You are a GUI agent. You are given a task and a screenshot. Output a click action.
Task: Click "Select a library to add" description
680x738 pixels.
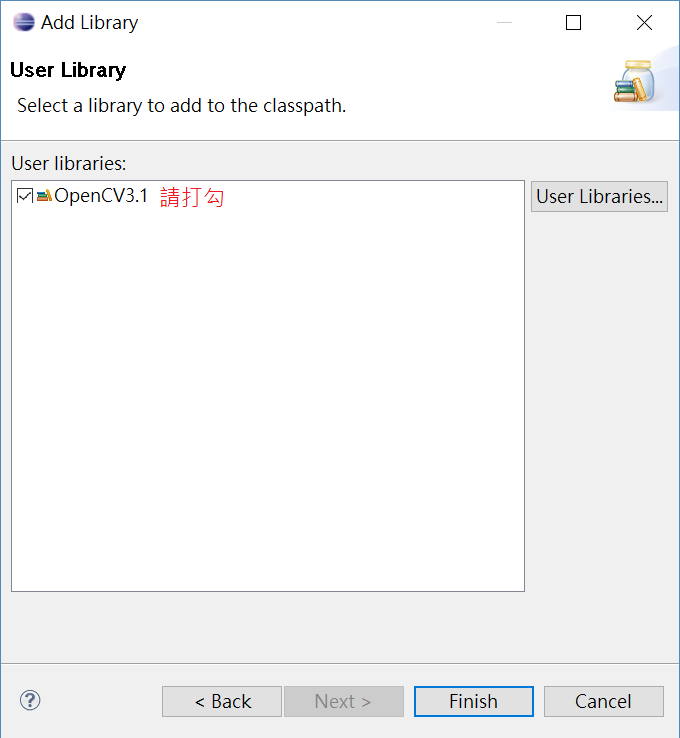pos(181,106)
